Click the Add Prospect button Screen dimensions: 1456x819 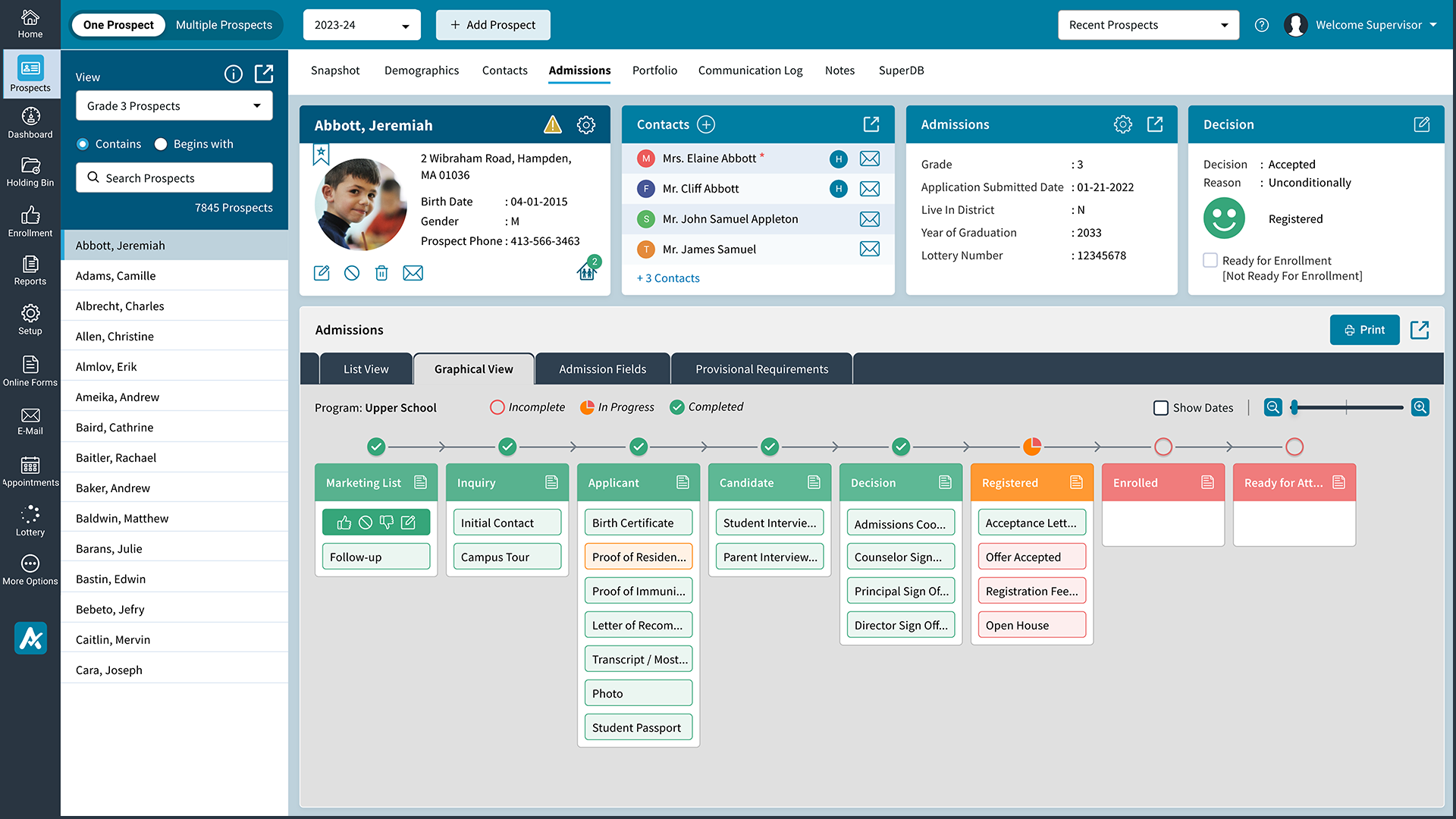(493, 25)
